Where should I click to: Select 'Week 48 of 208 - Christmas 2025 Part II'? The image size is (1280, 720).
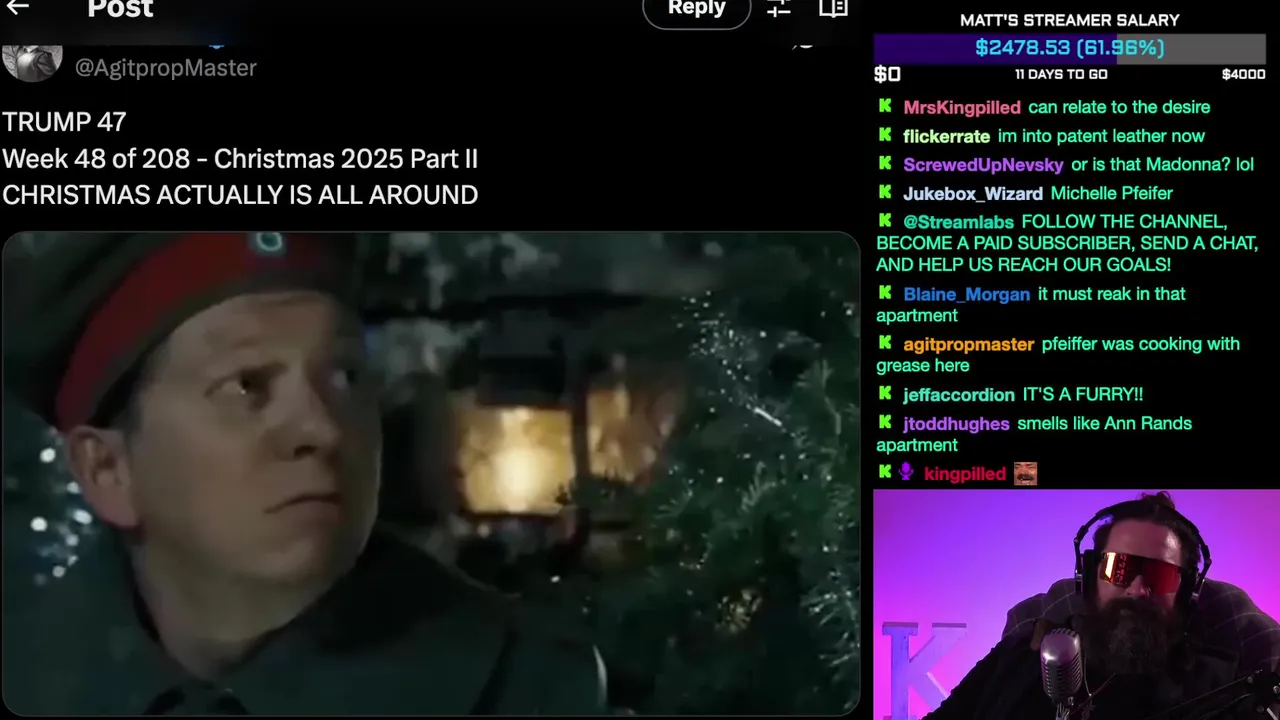click(240, 159)
